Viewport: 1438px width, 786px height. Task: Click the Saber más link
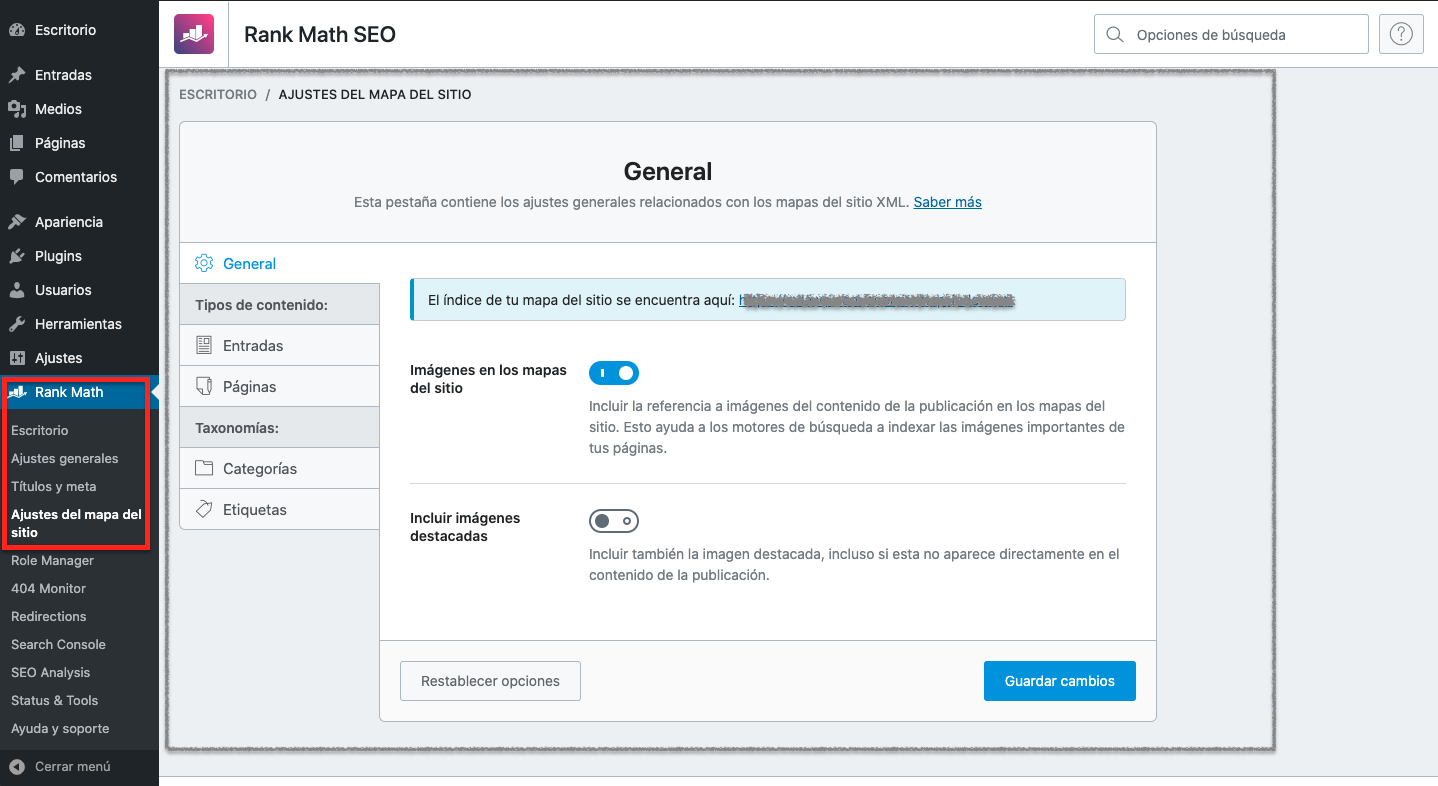pos(947,202)
